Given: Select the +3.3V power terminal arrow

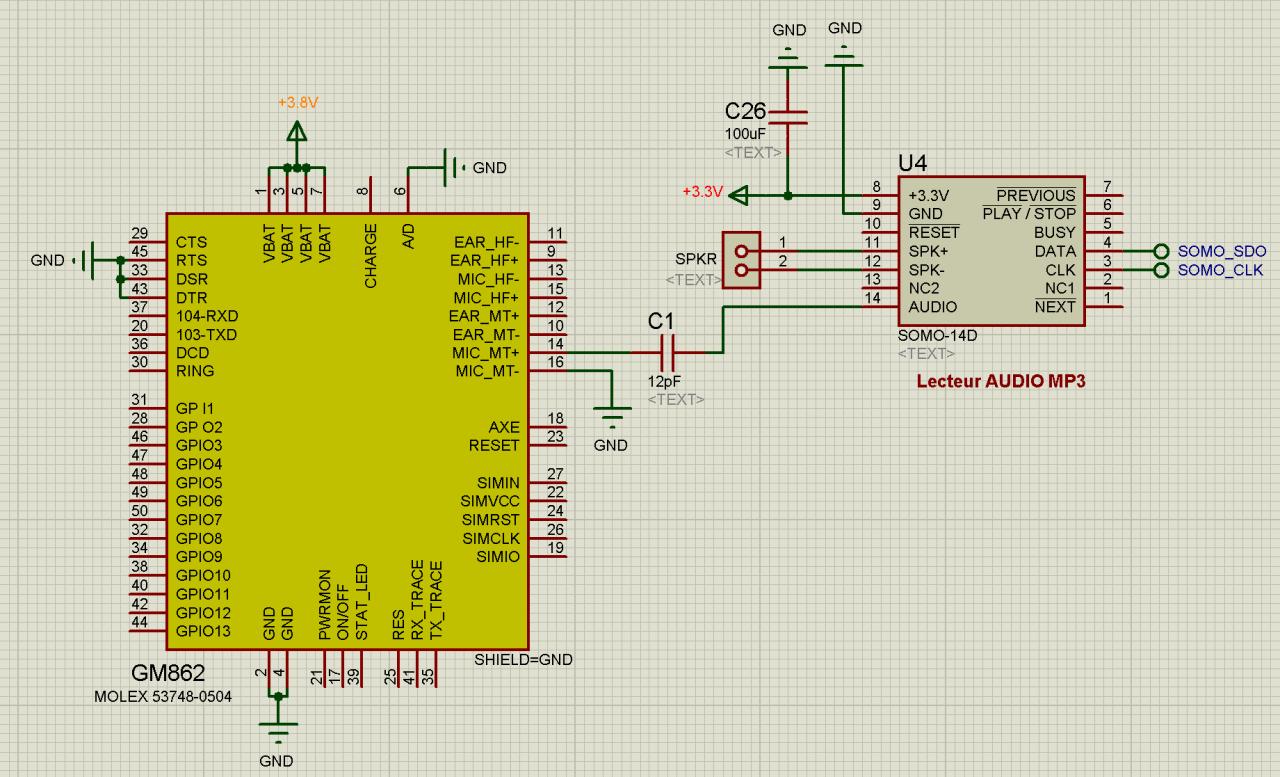Looking at the screenshot, I should tap(740, 194).
